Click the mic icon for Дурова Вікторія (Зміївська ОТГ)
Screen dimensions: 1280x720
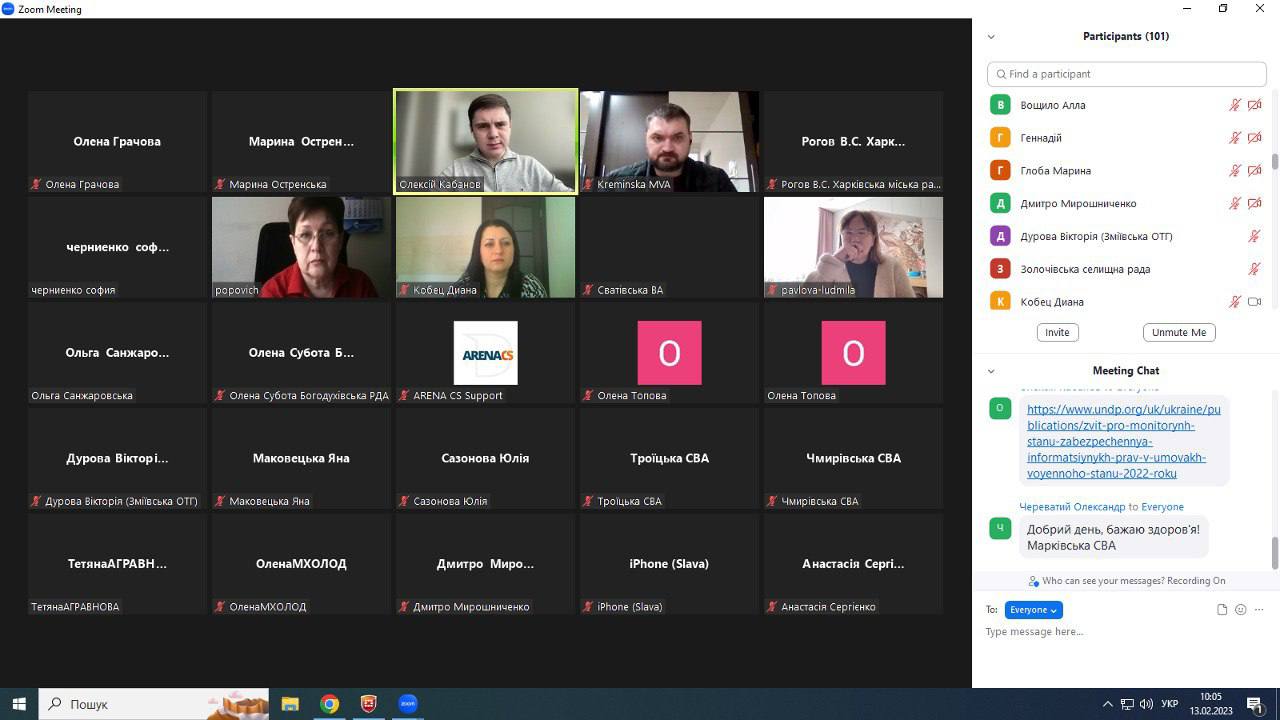tap(1254, 237)
